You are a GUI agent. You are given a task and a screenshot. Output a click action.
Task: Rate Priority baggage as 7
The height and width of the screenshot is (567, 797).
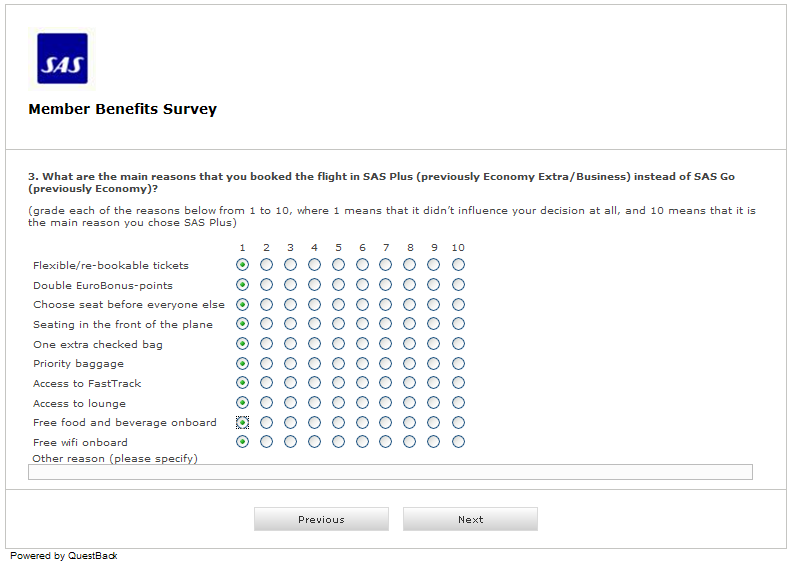pos(386,363)
